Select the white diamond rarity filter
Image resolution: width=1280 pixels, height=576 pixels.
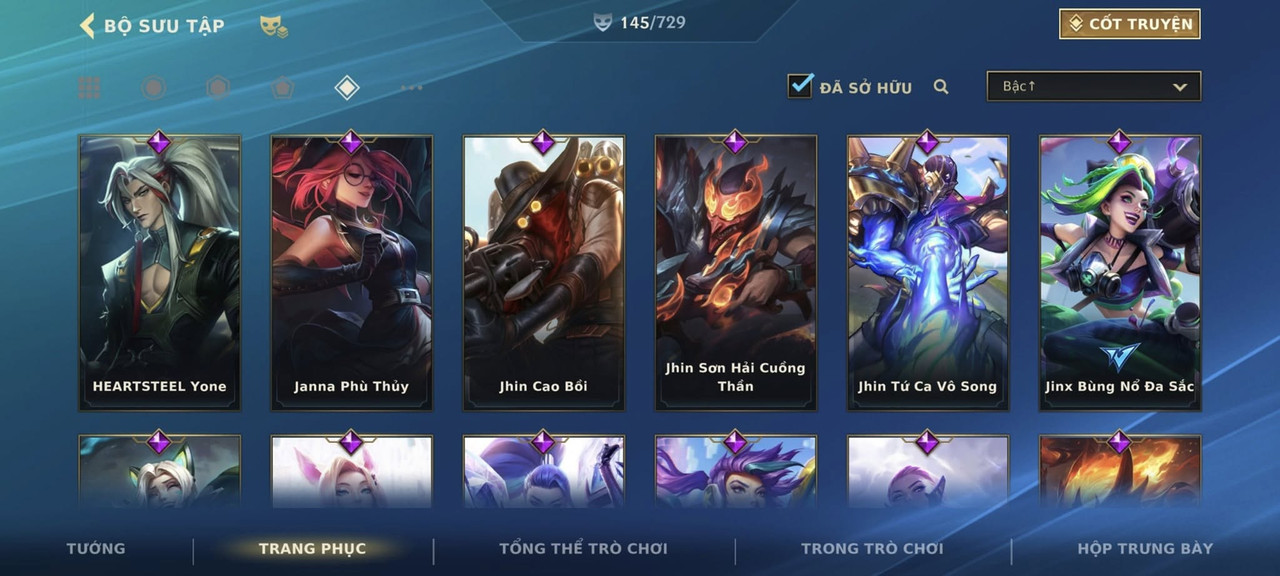tap(346, 88)
